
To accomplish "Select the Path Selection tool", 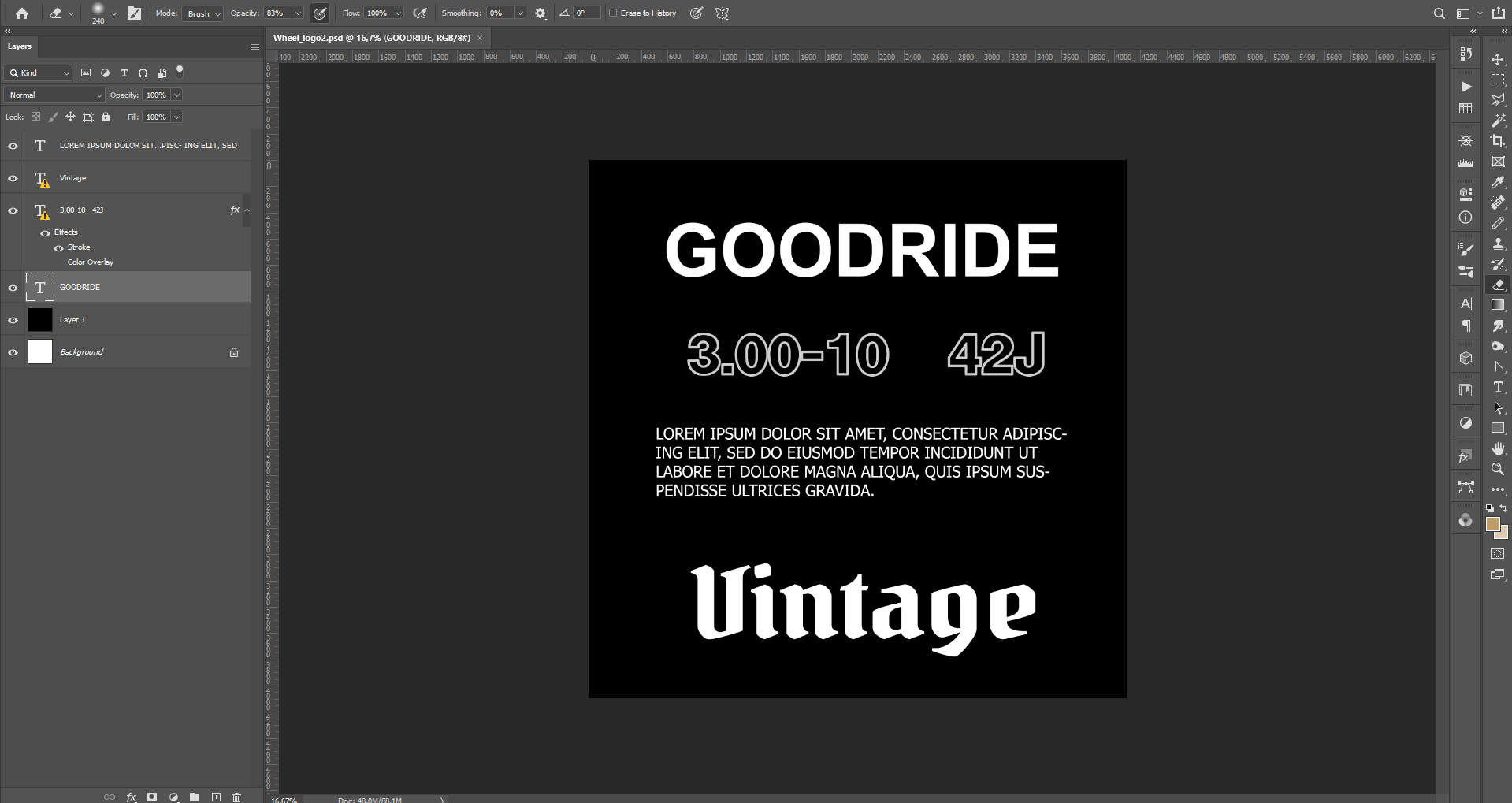I will point(1497,407).
